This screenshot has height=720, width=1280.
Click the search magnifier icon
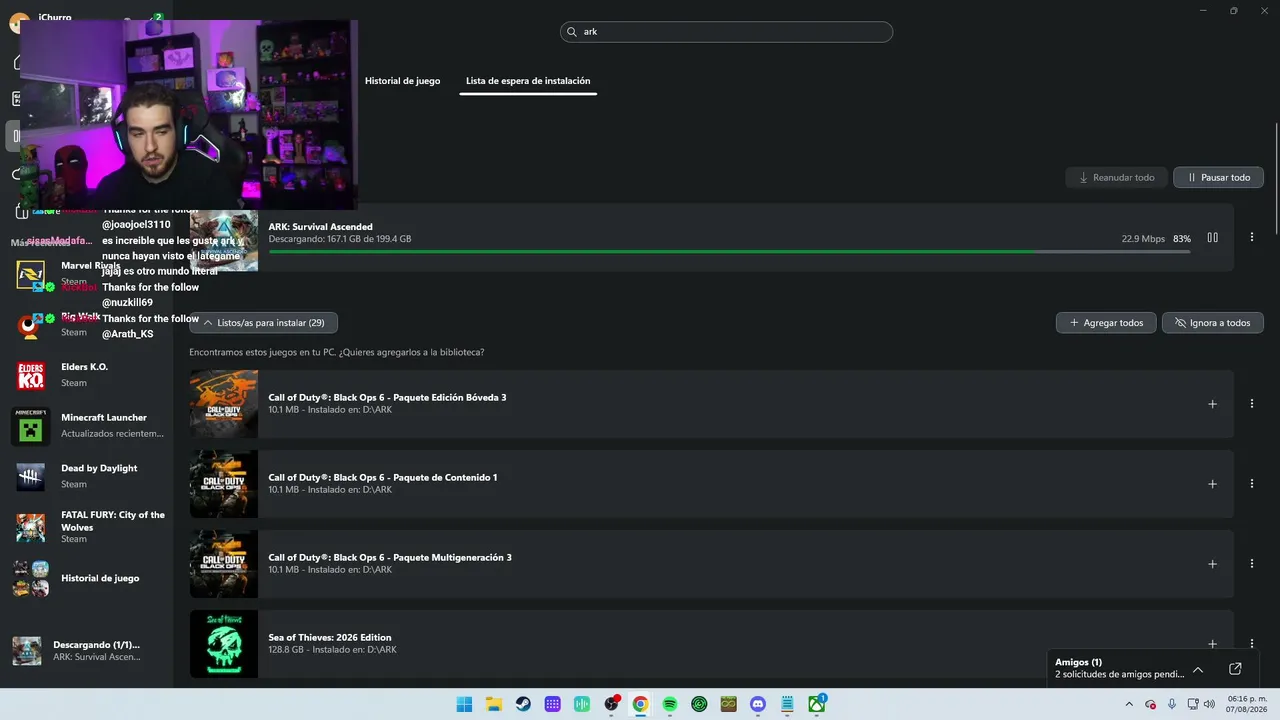tap(572, 32)
